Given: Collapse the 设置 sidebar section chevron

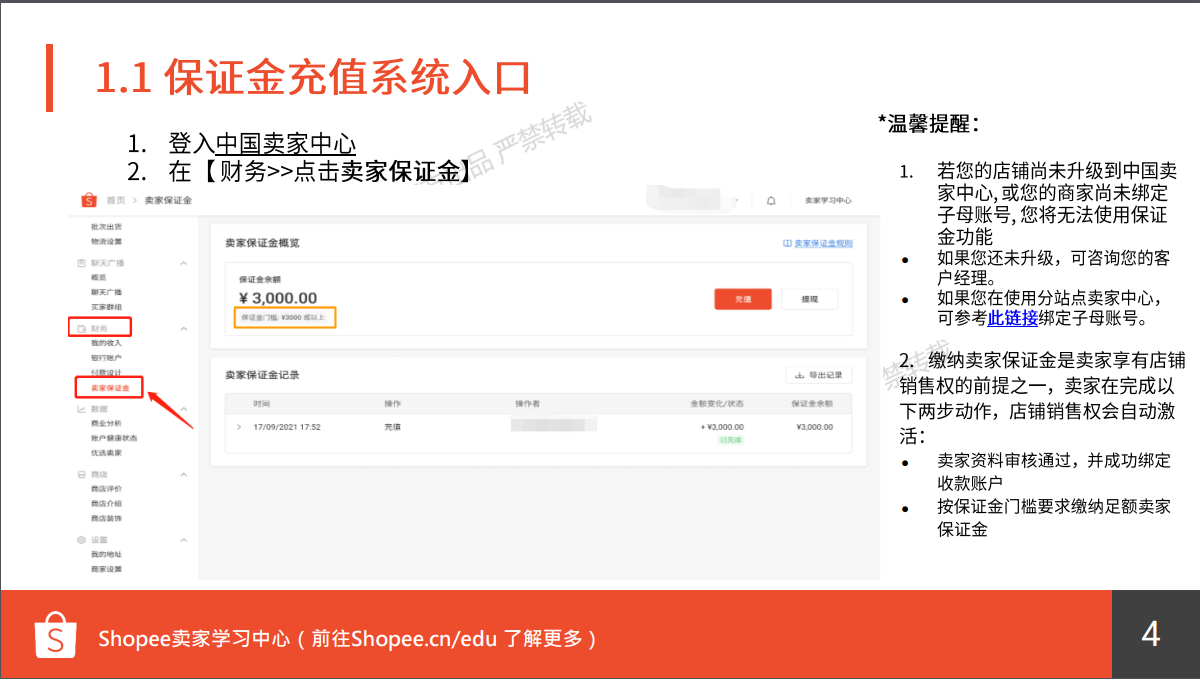Looking at the screenshot, I should (183, 540).
